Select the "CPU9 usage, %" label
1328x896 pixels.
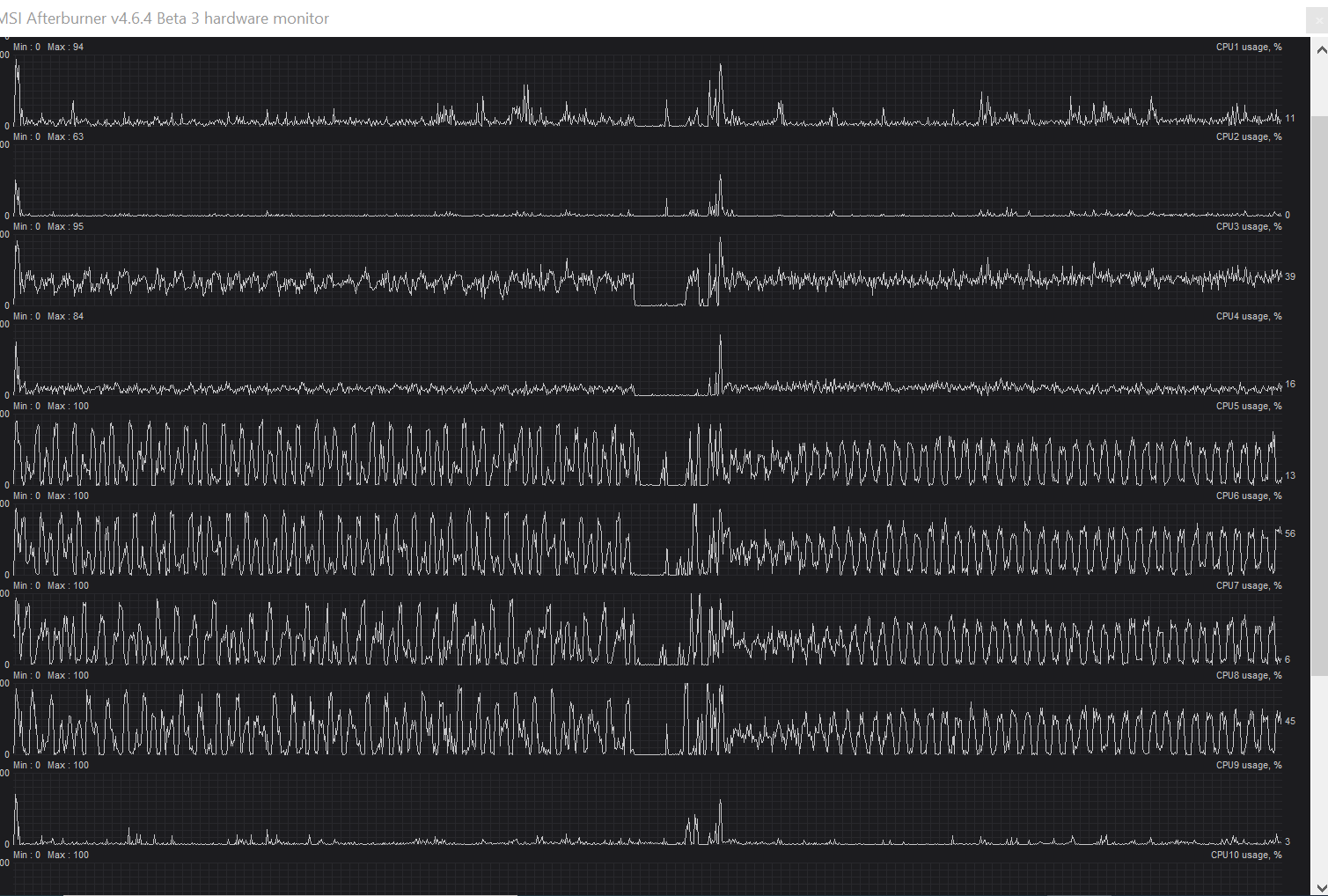(1249, 766)
